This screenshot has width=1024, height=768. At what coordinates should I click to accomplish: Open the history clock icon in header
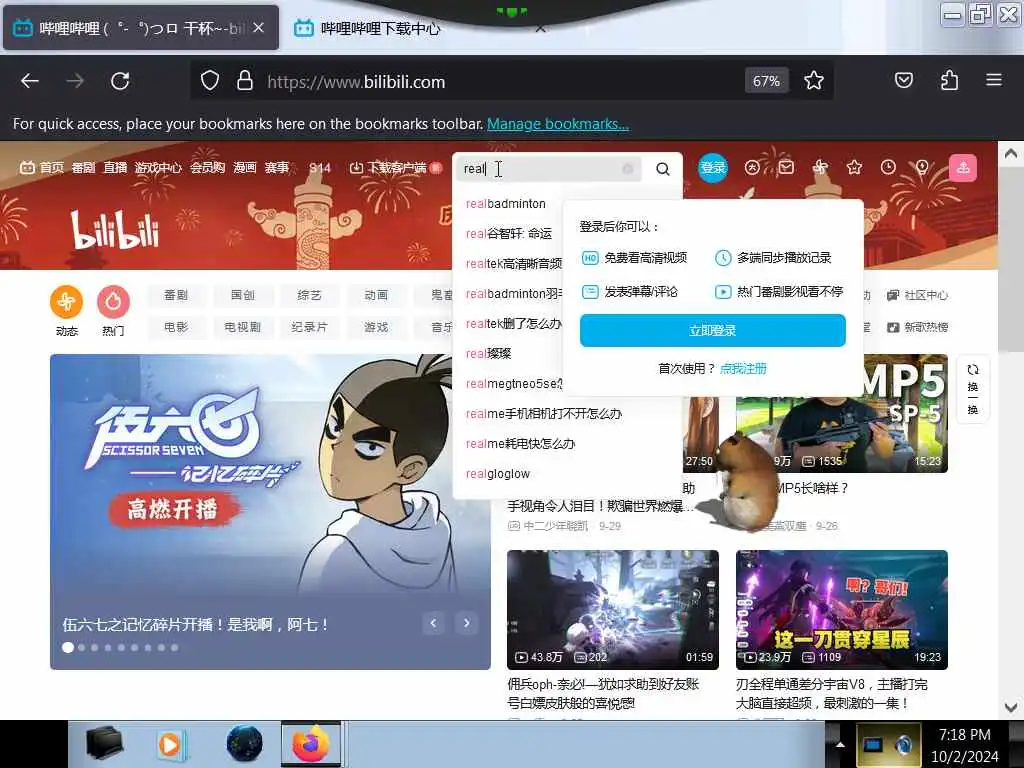pyautogui.click(x=888, y=168)
